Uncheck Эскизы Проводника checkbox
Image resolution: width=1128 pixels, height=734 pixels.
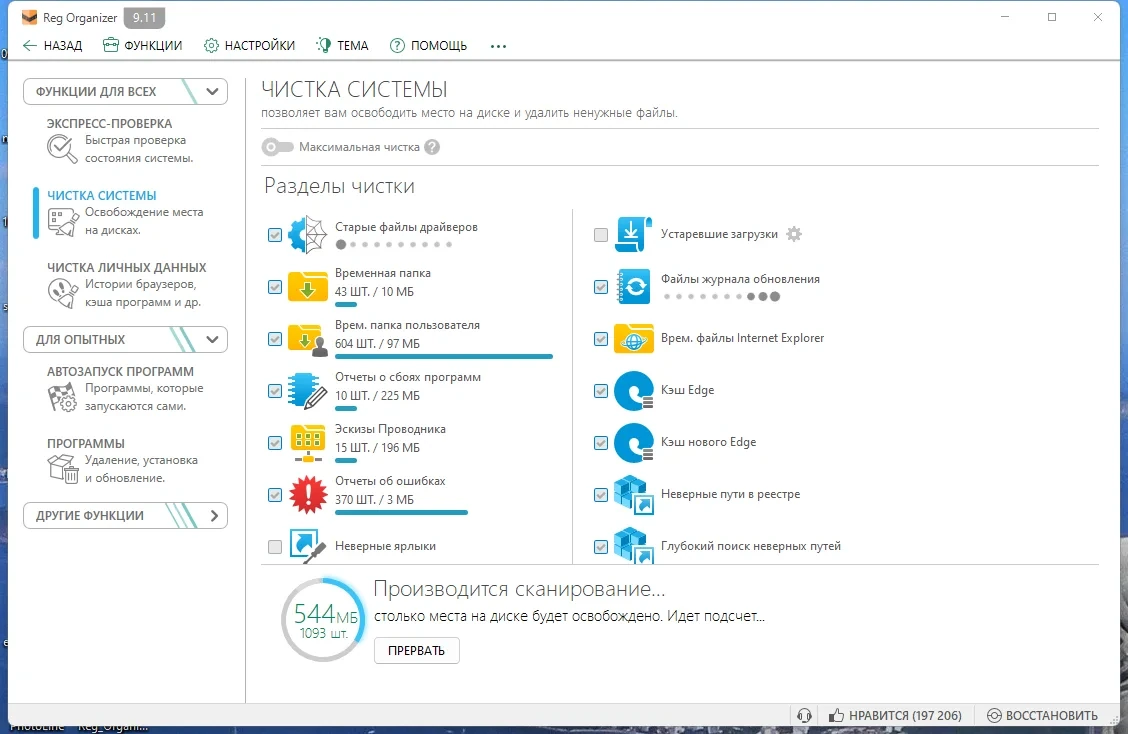pyautogui.click(x=275, y=443)
